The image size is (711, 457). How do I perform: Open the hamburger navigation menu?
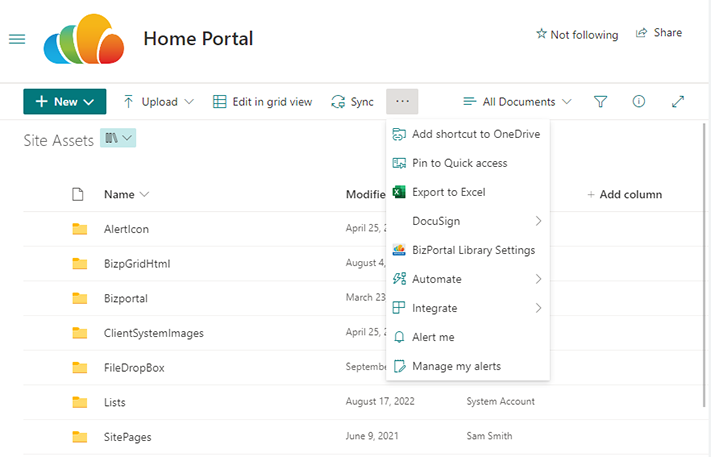(17, 39)
